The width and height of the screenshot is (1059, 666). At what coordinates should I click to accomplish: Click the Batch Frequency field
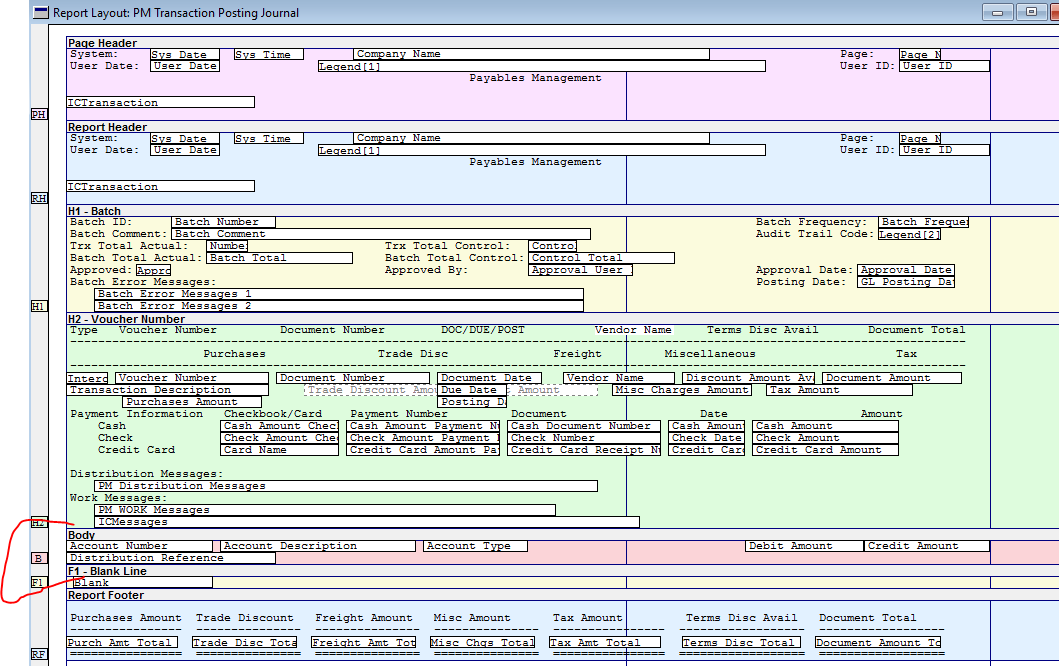point(924,222)
